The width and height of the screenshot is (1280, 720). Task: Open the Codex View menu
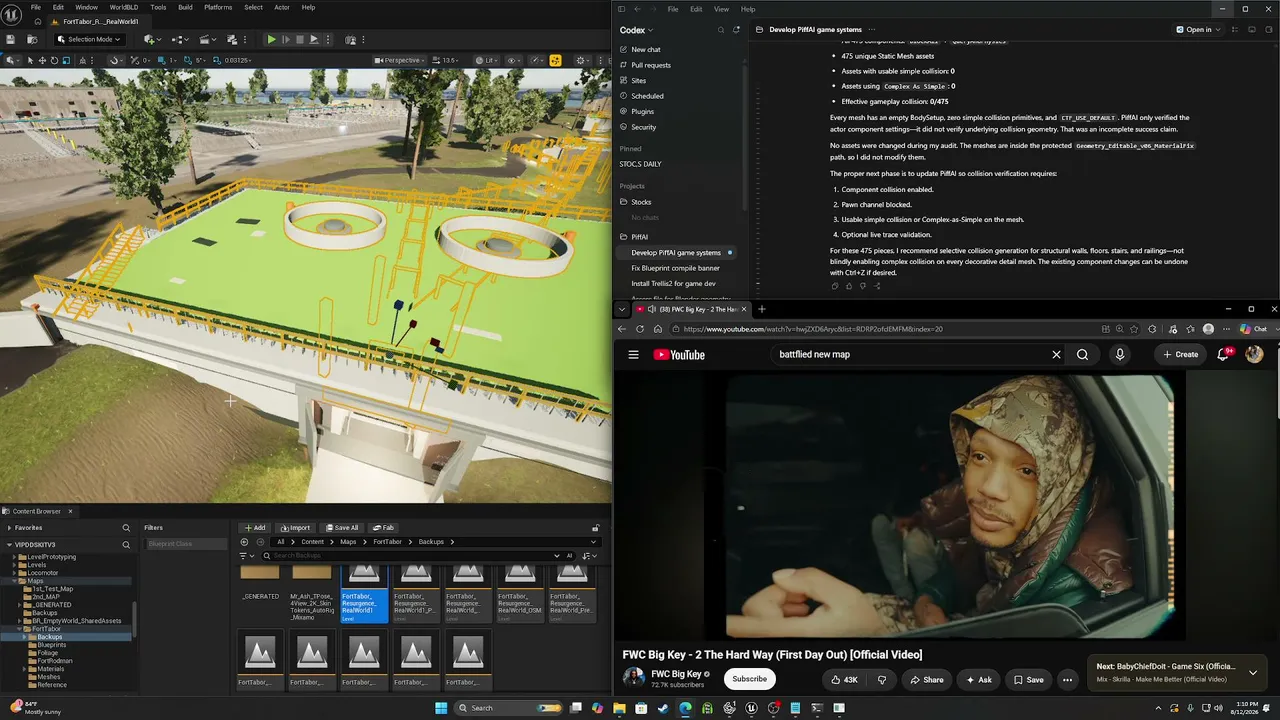[x=721, y=9]
